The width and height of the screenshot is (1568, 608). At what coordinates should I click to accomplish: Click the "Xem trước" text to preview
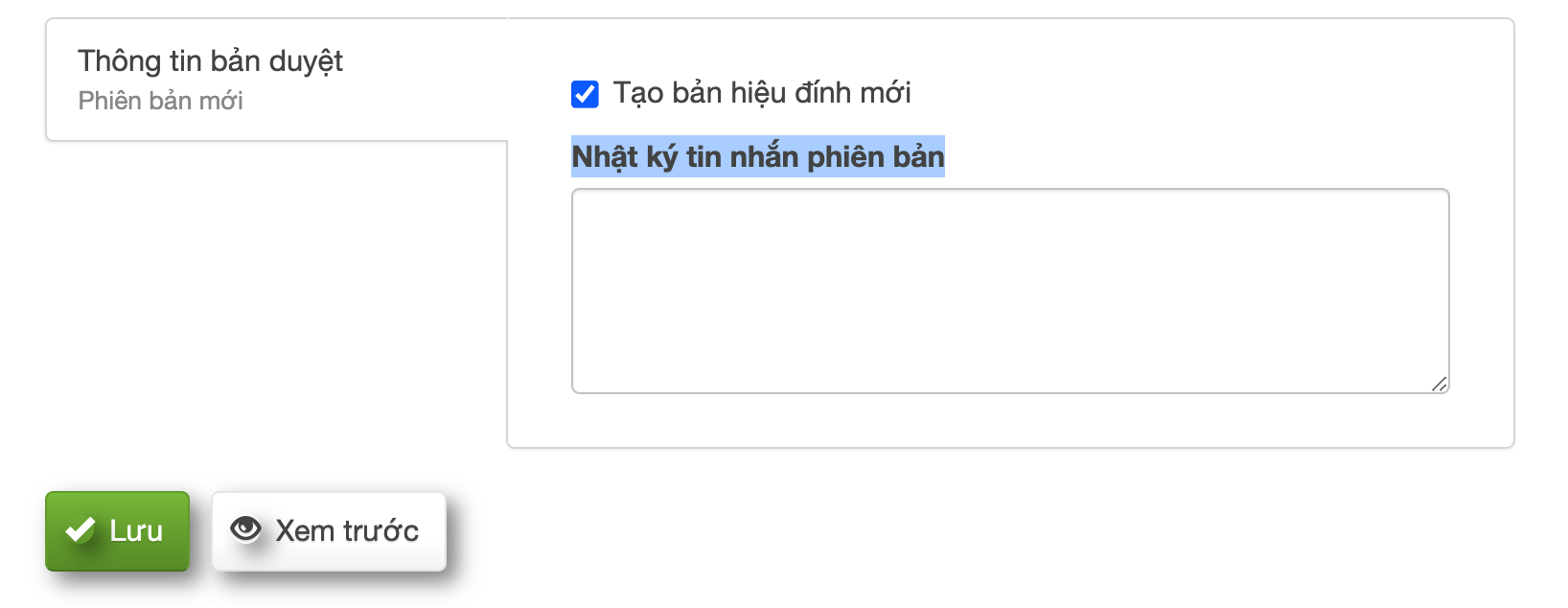[347, 531]
